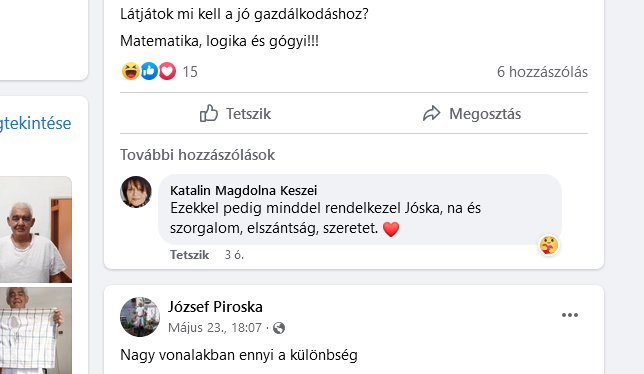Share the post via Megosztás button
The image size is (644, 374).
coord(472,113)
